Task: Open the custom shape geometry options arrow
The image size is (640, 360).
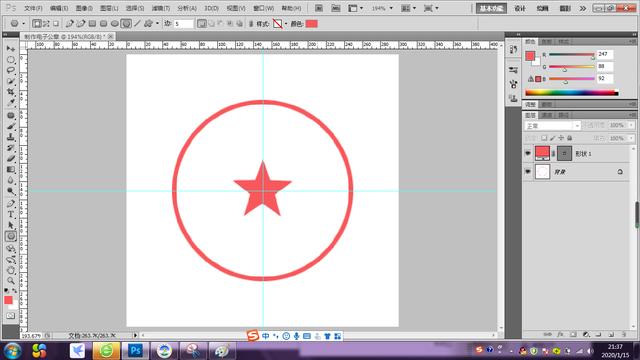Action: coord(158,24)
